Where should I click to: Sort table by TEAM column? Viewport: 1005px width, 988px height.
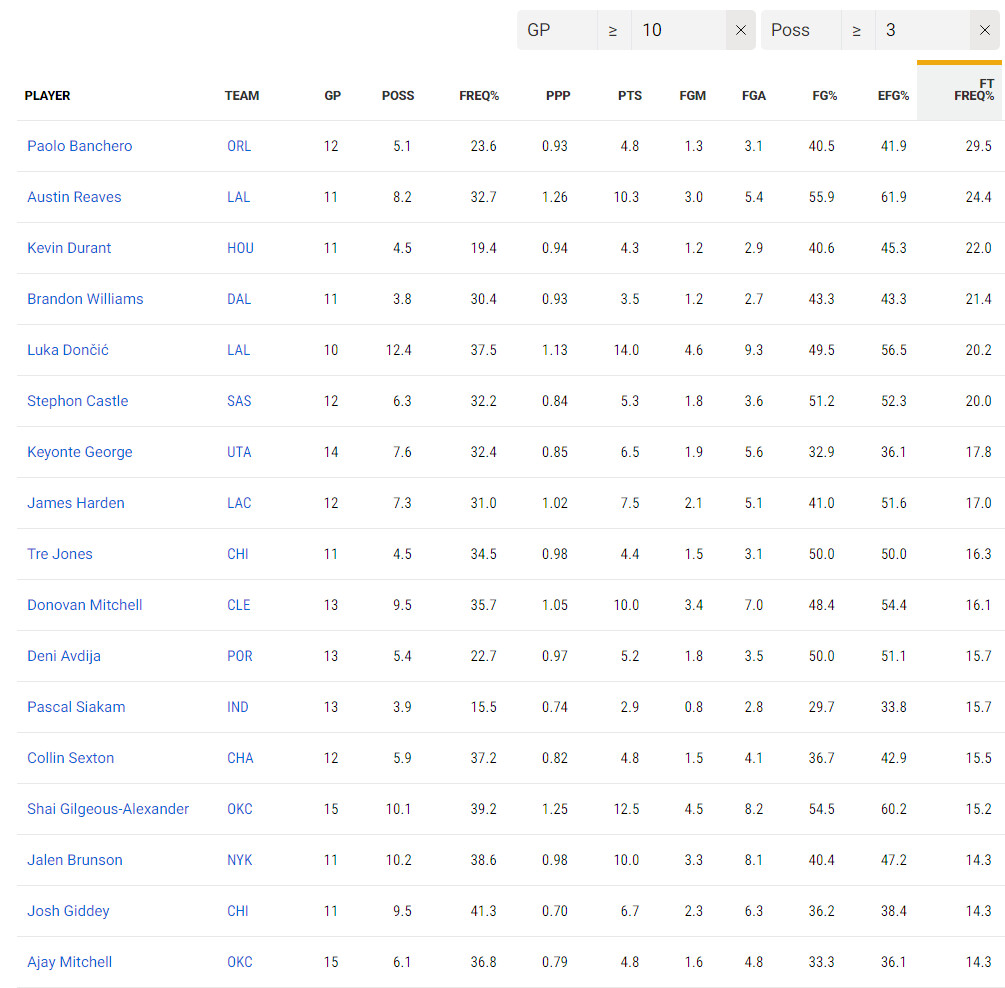coord(242,96)
